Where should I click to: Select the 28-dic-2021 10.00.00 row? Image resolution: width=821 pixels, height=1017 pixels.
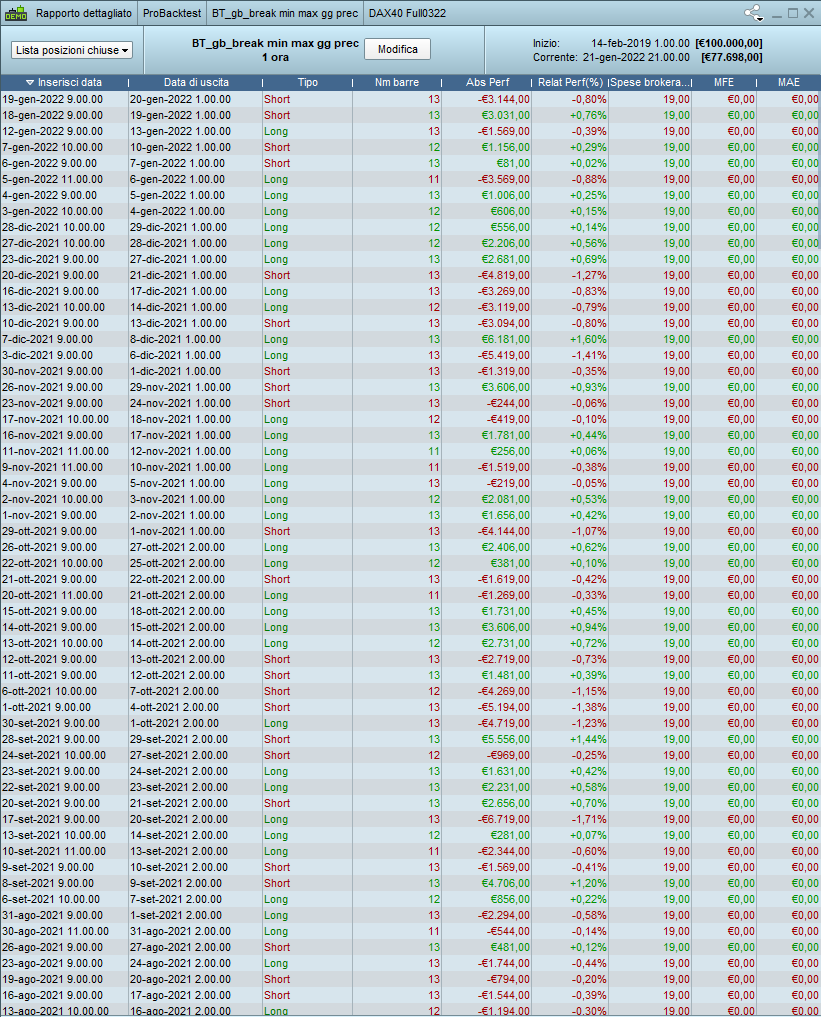click(x=410, y=228)
